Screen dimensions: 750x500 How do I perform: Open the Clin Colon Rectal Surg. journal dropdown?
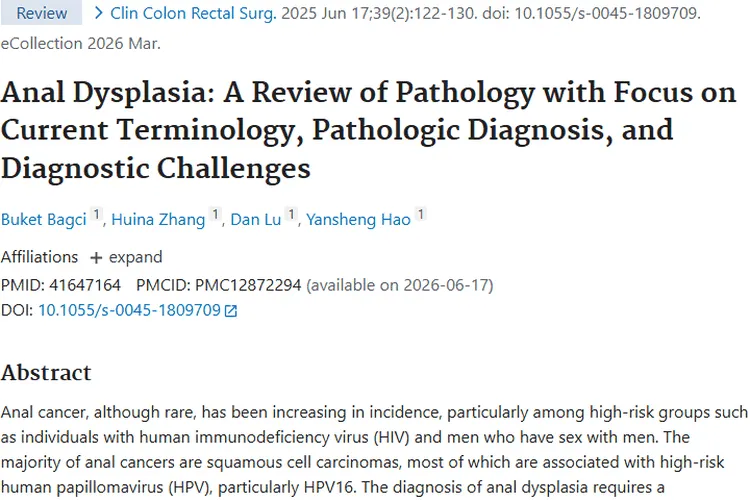(x=193, y=14)
